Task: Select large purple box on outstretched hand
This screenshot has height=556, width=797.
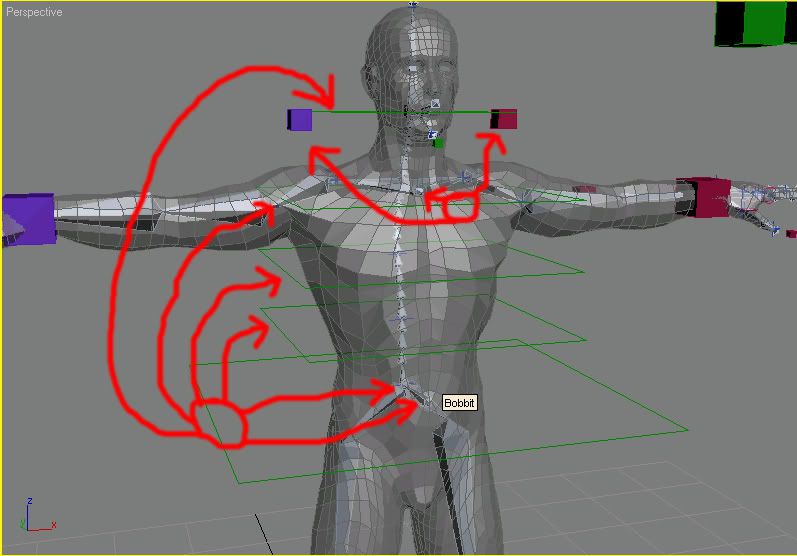Action: pos(27,217)
